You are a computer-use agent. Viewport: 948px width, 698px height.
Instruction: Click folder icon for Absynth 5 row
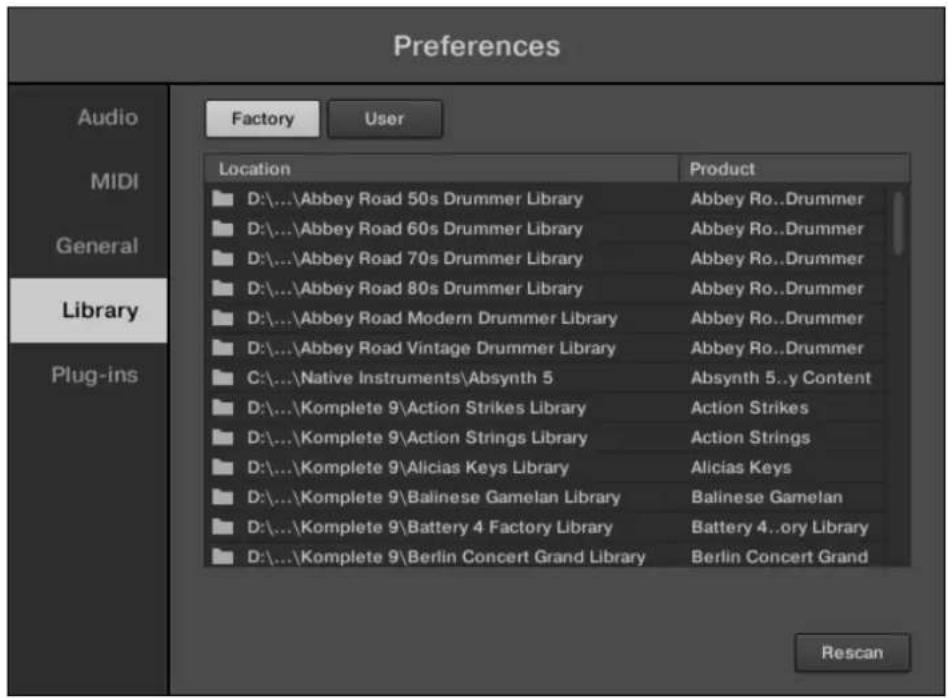[222, 377]
